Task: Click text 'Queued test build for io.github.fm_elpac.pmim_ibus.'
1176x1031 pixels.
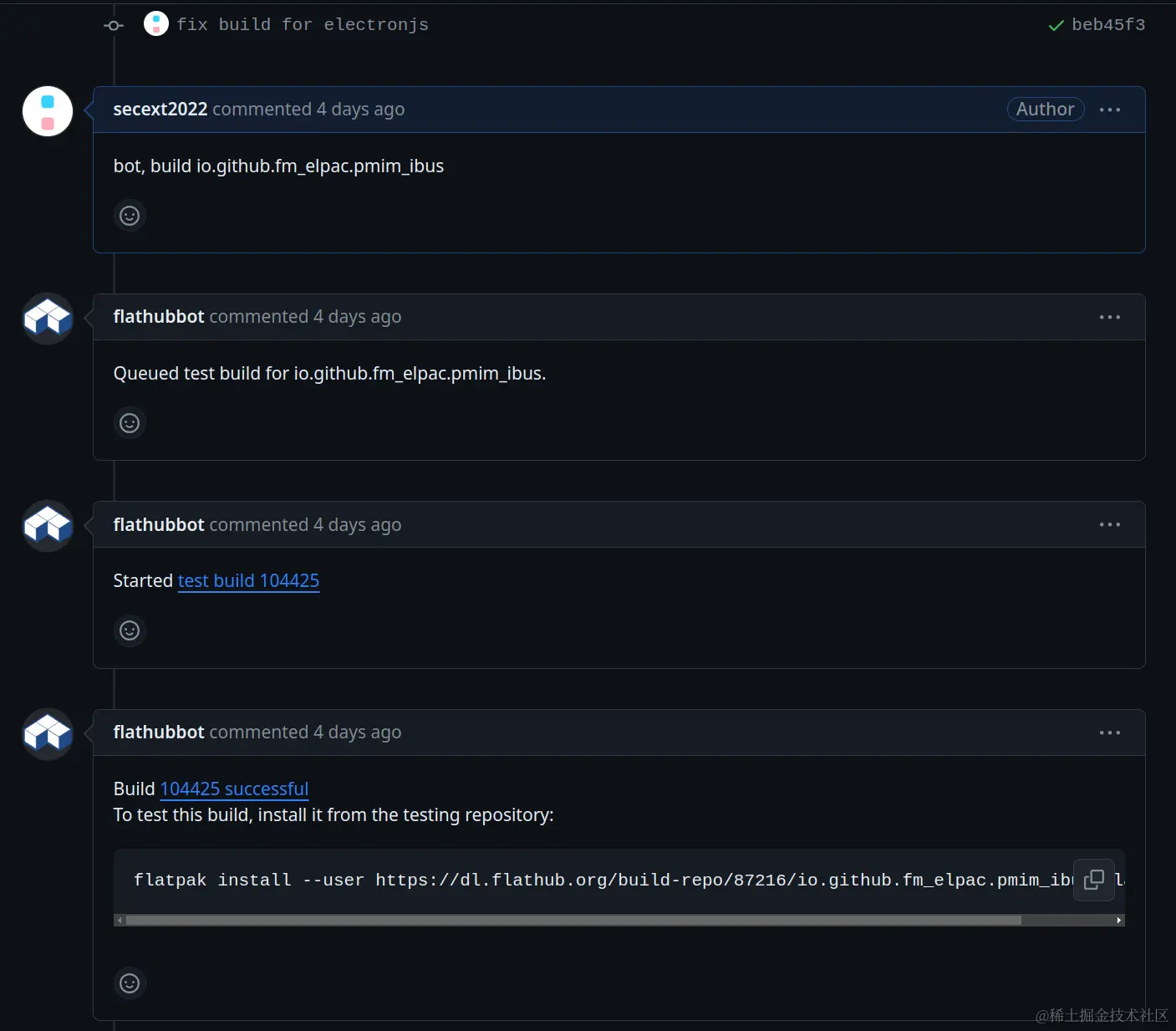Action: coord(329,374)
